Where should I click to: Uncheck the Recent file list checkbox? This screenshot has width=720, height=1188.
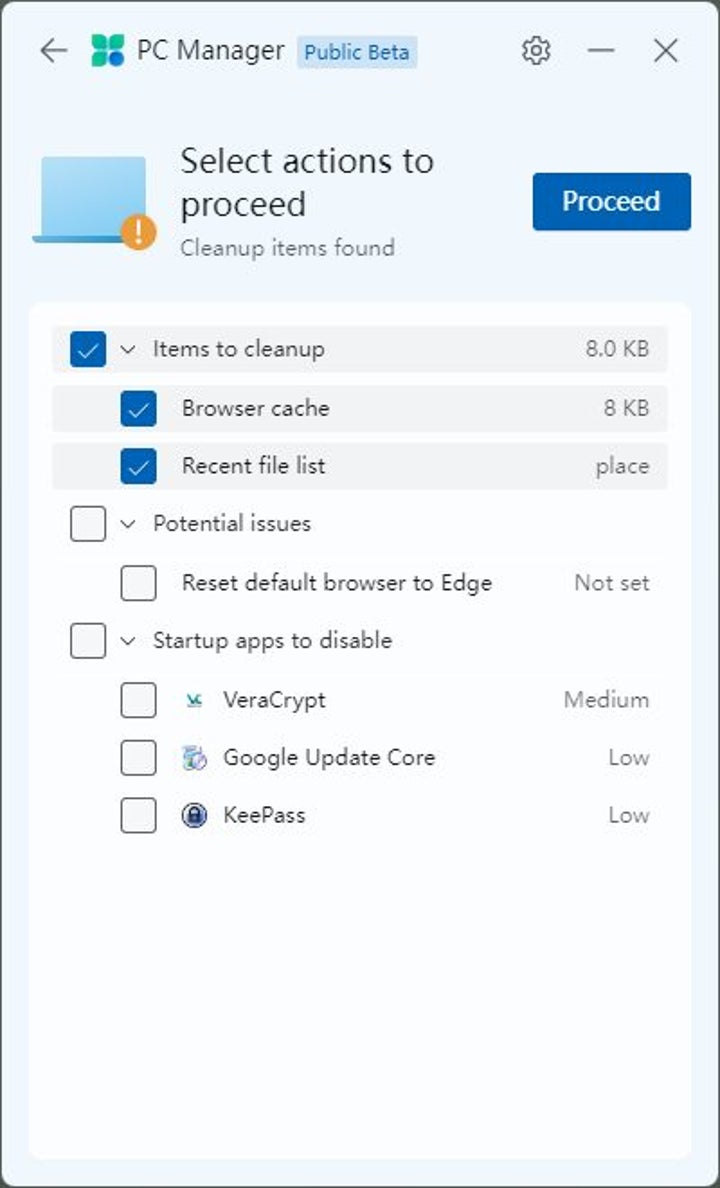[138, 466]
